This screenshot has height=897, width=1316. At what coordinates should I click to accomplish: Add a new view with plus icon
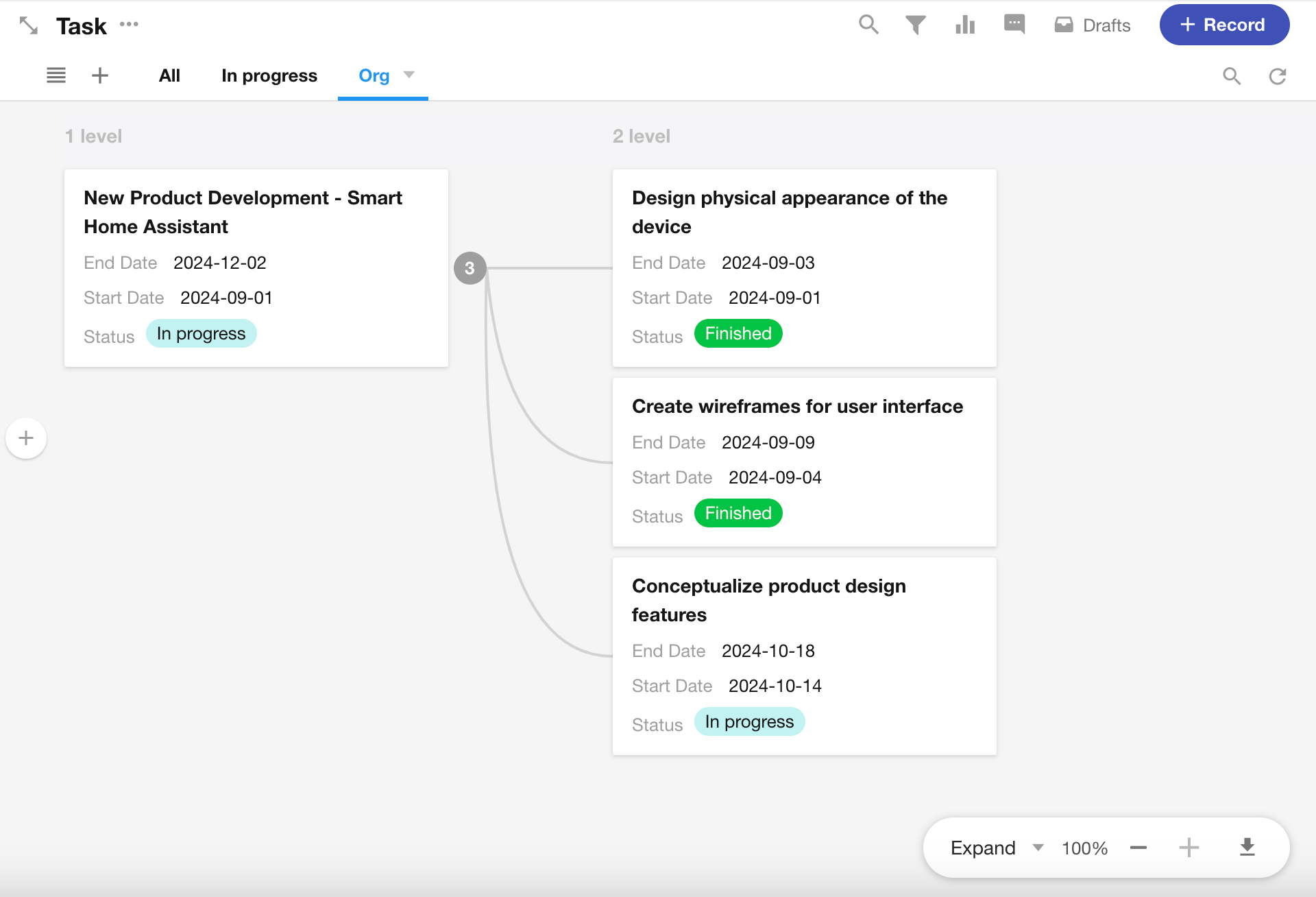(100, 75)
